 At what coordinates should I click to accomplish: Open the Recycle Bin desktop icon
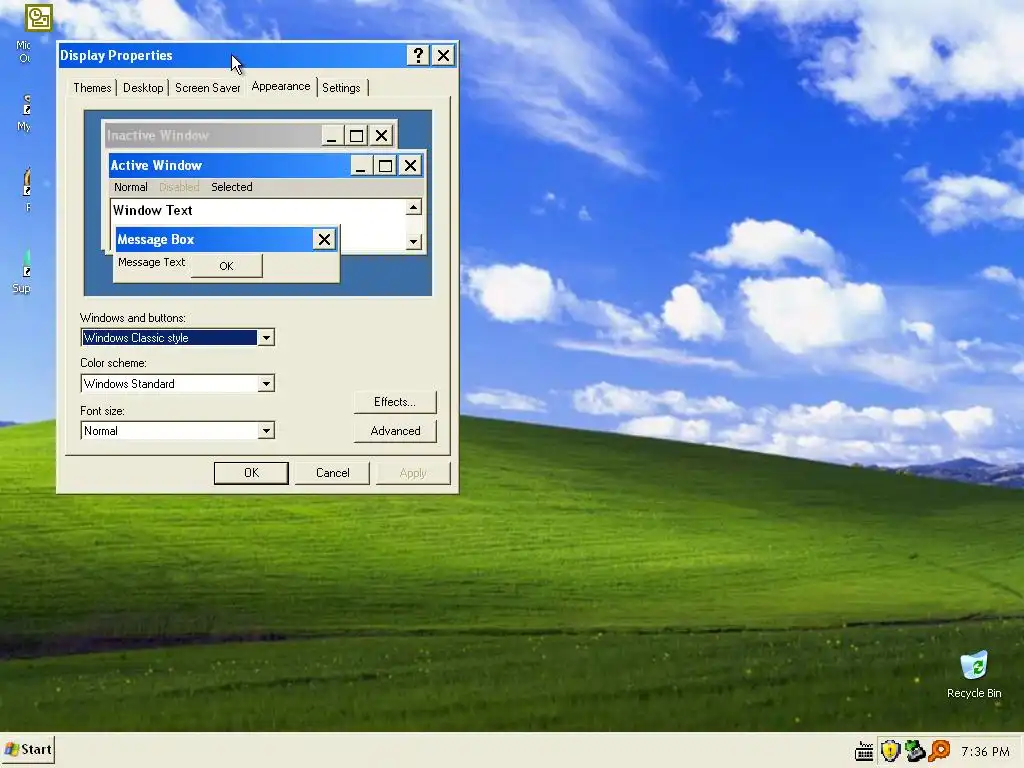974,674
